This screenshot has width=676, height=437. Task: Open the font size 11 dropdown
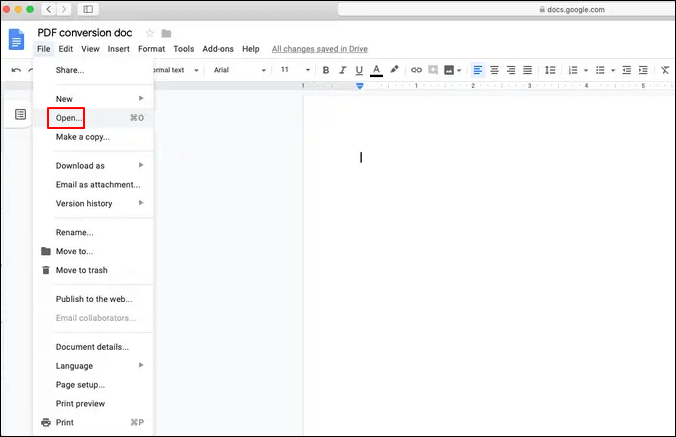pyautogui.click(x=295, y=70)
